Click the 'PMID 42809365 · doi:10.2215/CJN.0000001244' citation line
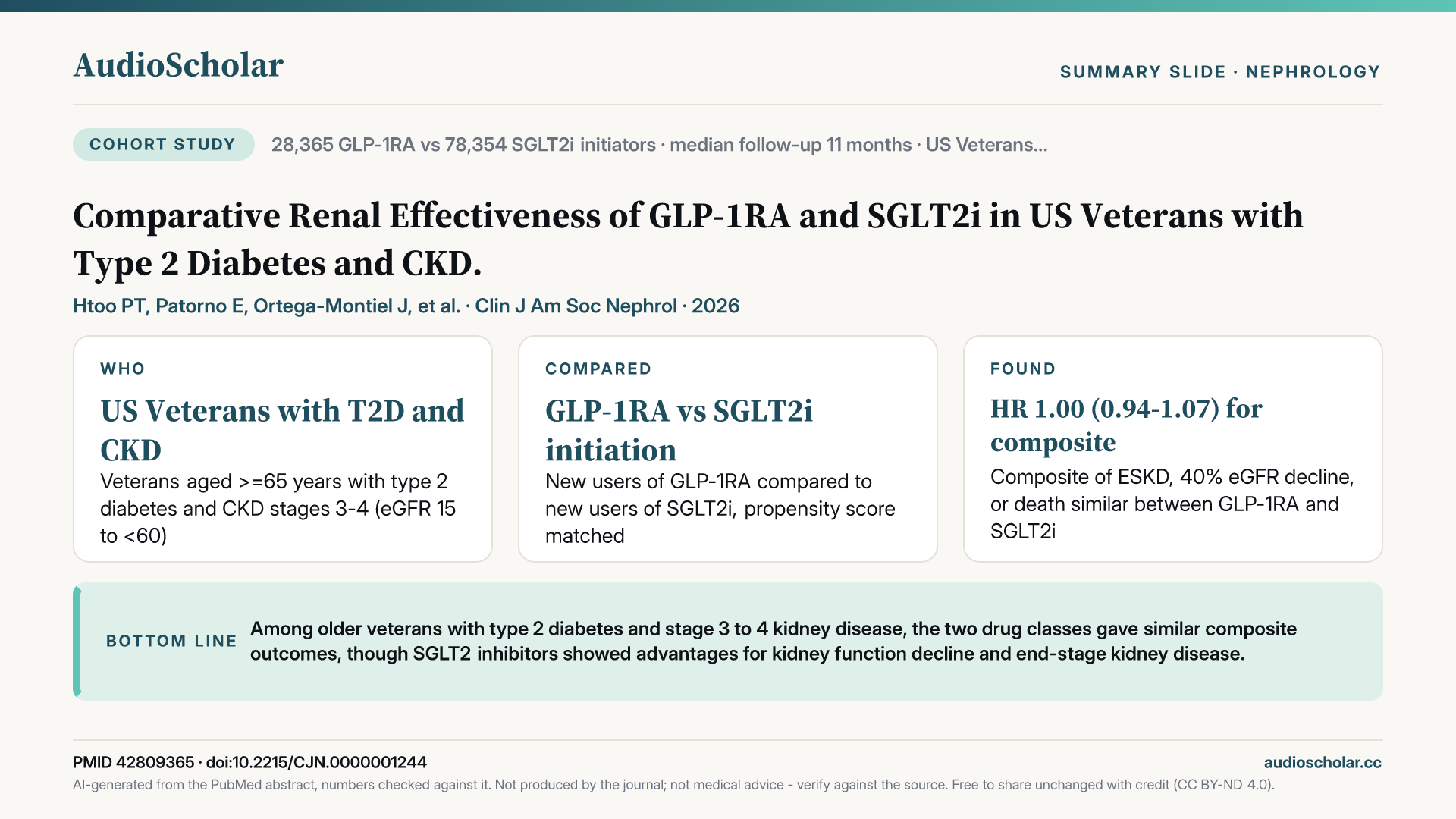This screenshot has height=819, width=1456. [x=249, y=762]
